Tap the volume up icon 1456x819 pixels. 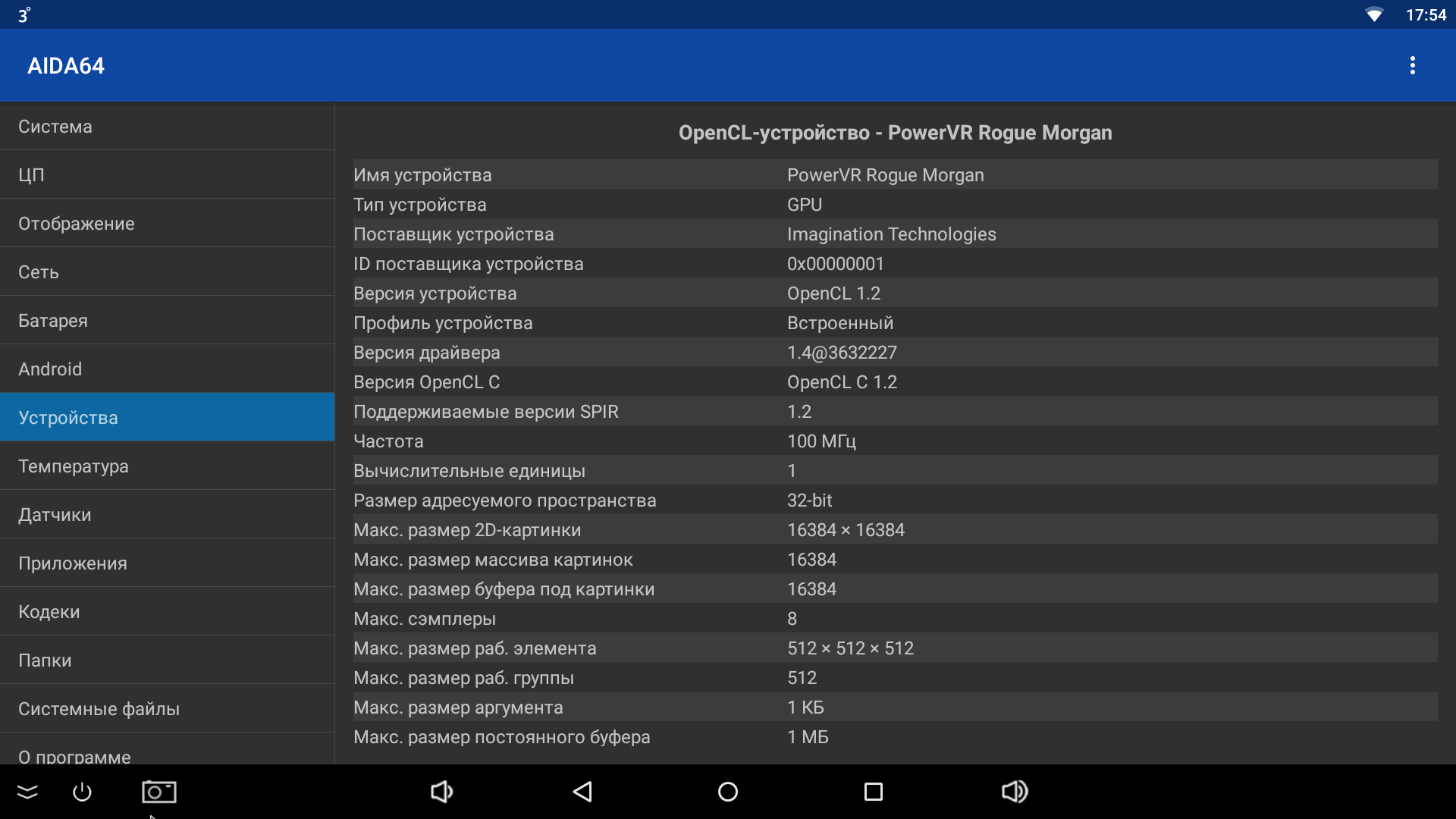(1014, 792)
